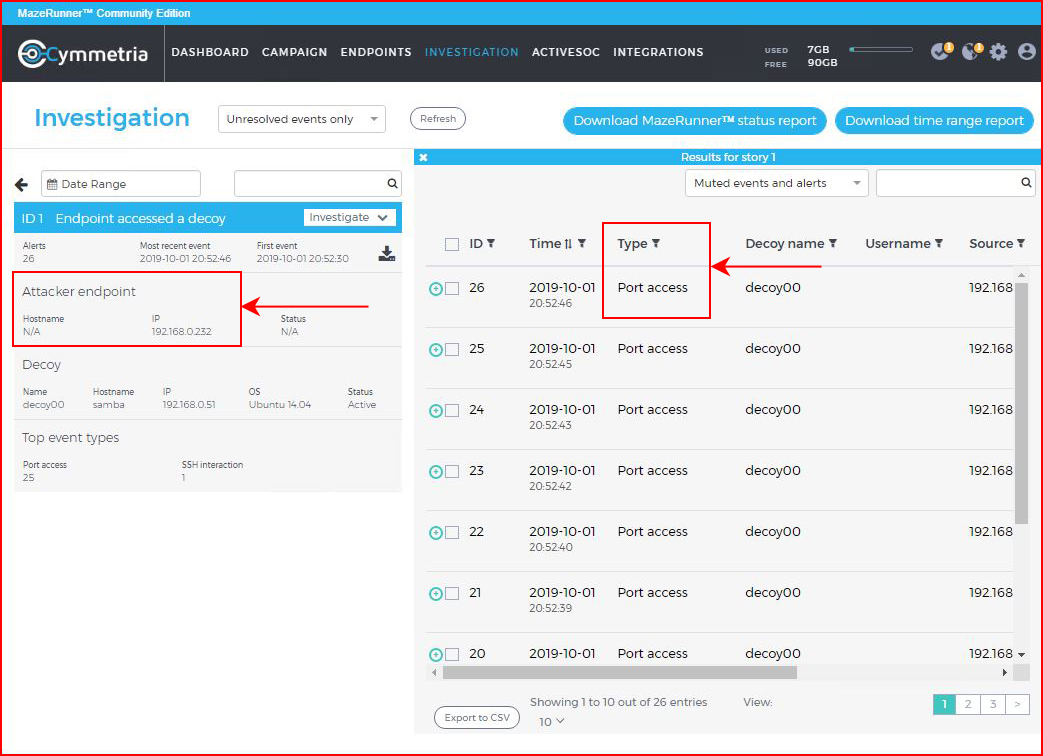This screenshot has height=756, width=1043.
Task: Open the Time column filter icon
Action: click(582, 243)
